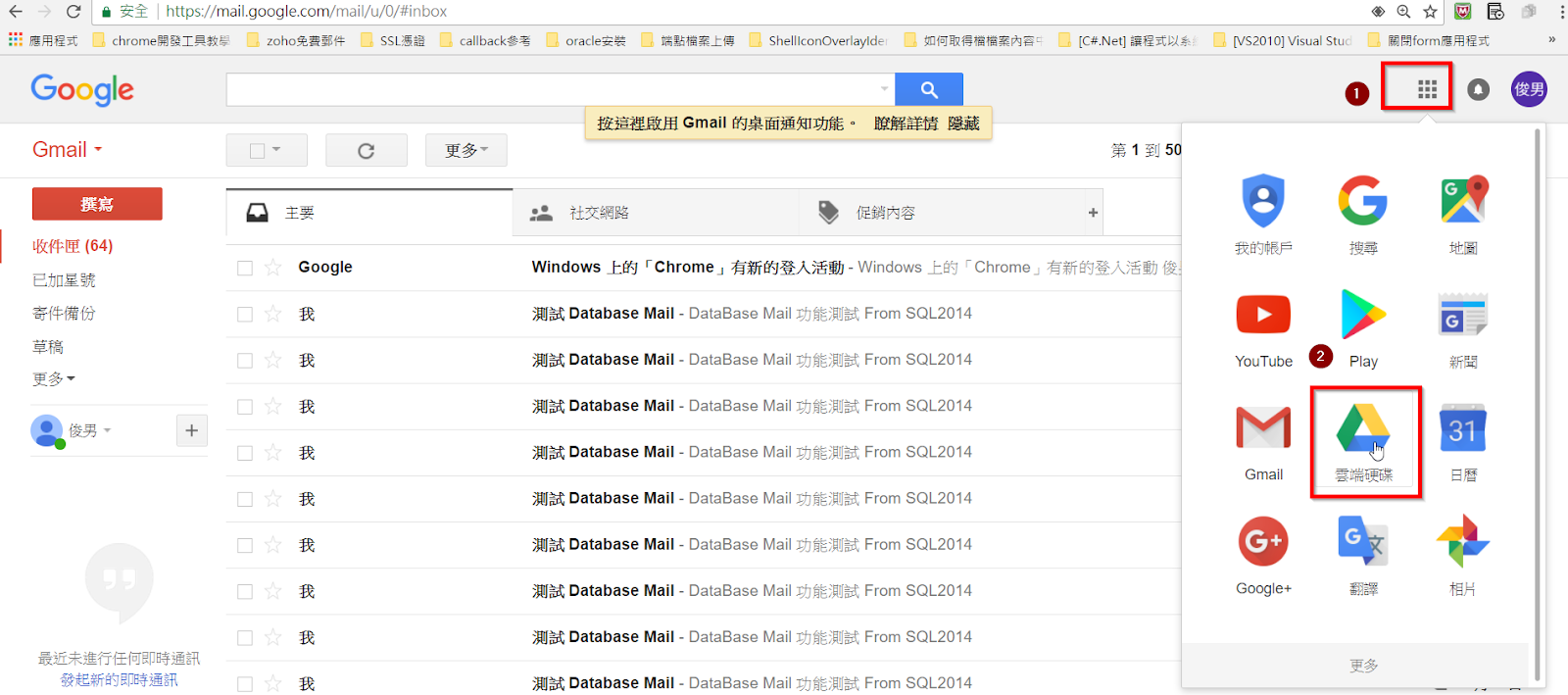Screen dimensions: 1568x695
Task: Click the Gmail refresh button
Action: pyautogui.click(x=366, y=150)
